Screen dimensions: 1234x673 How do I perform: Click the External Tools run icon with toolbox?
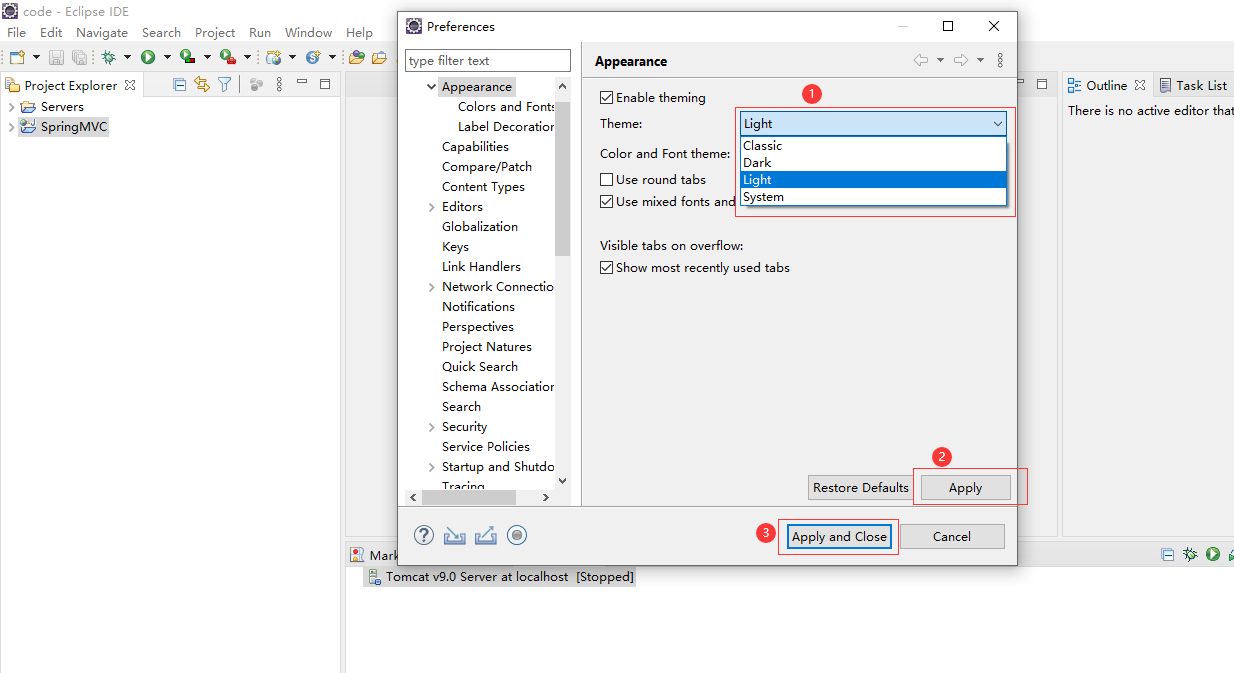[x=228, y=58]
